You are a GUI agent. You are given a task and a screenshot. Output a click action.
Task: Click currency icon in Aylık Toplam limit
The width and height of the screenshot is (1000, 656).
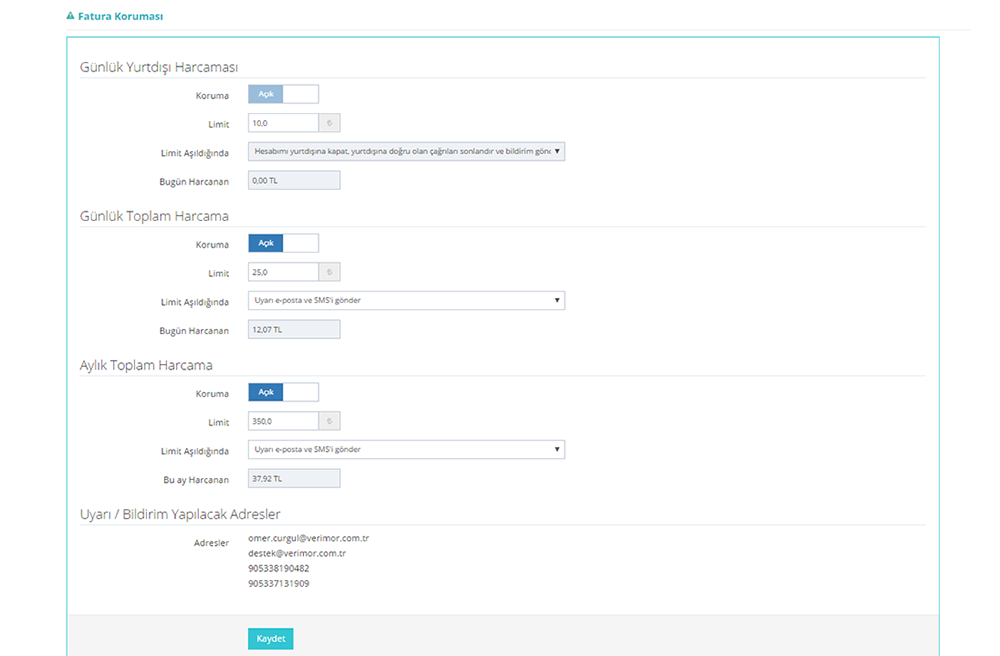tap(330, 422)
